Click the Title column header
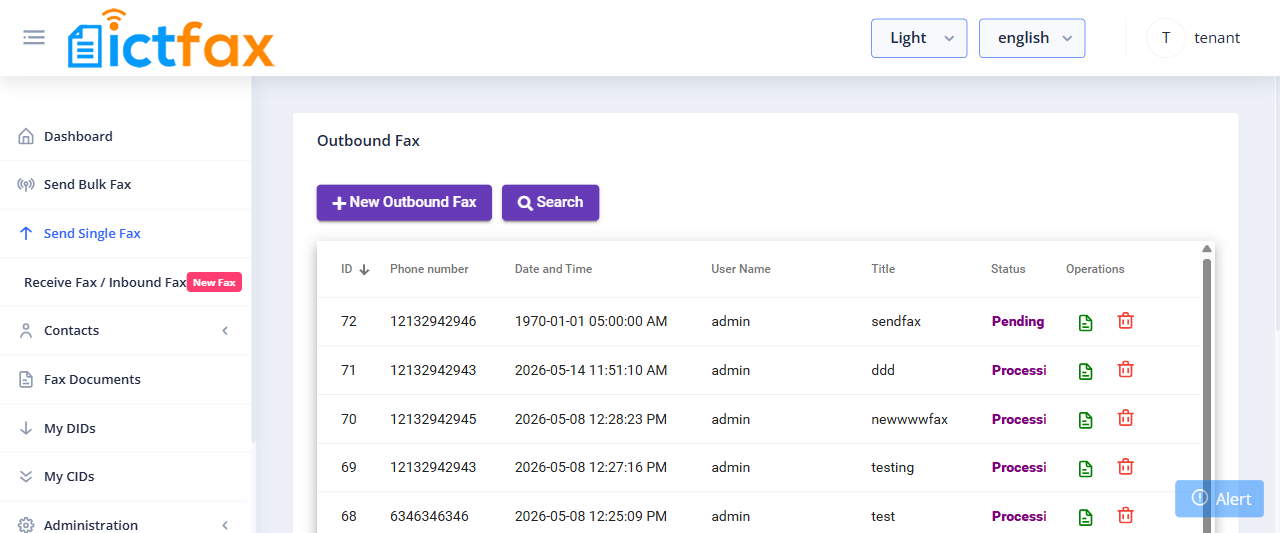The width and height of the screenshot is (1280, 533). pos(883,269)
